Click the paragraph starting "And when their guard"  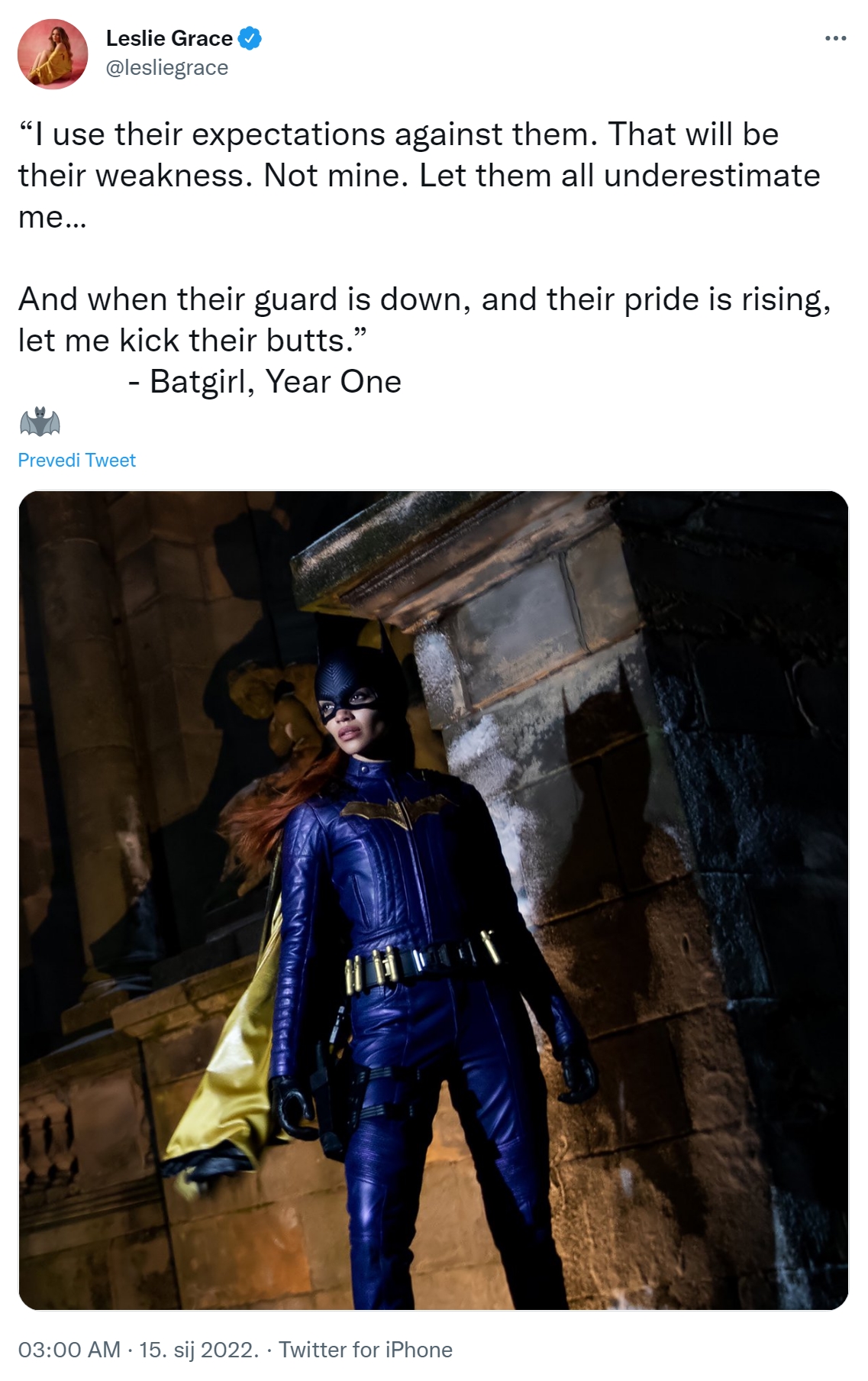(x=424, y=319)
